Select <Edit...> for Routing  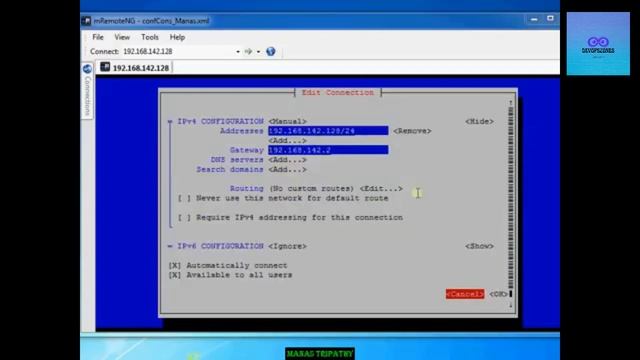pyautogui.click(x=381, y=189)
